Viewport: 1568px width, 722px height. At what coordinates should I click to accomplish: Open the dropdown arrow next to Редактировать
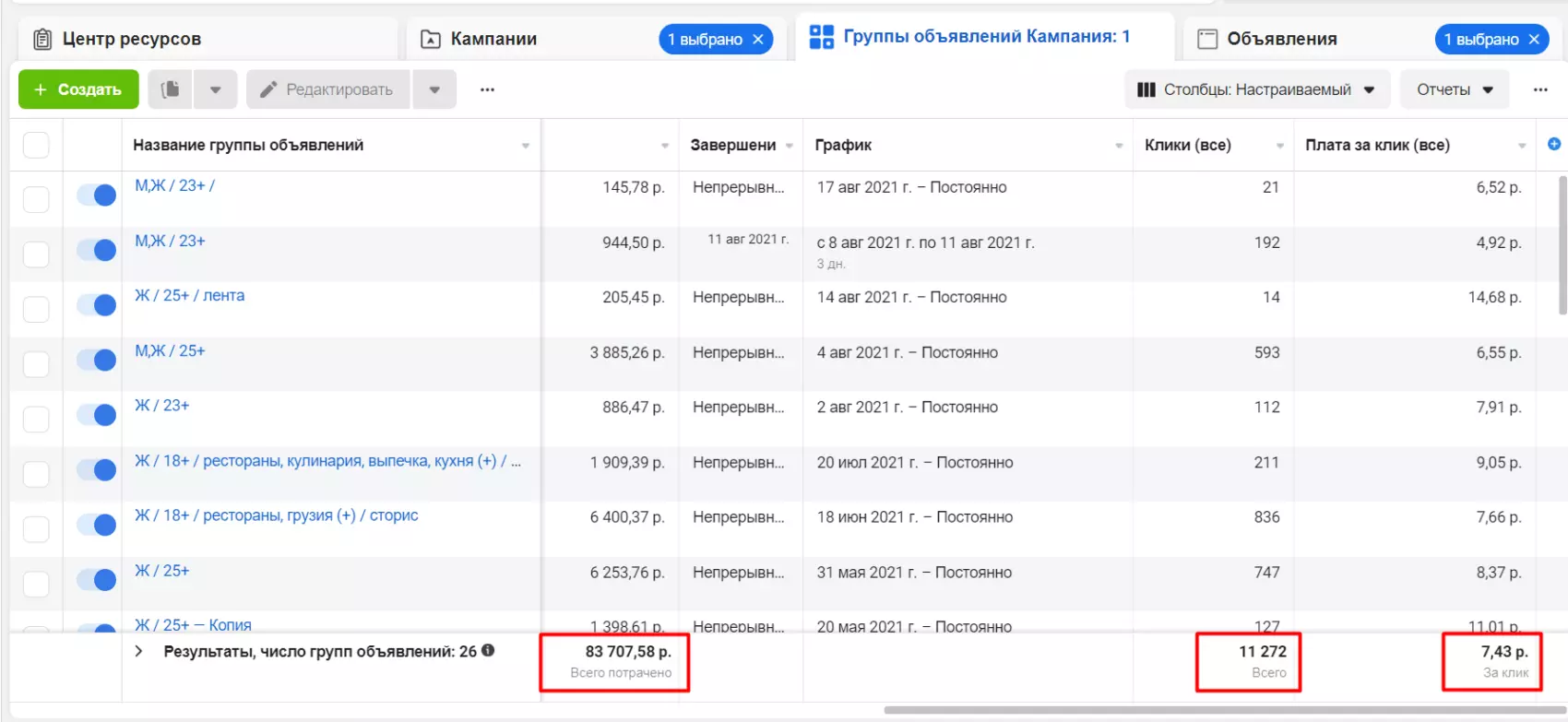pyautogui.click(x=434, y=89)
